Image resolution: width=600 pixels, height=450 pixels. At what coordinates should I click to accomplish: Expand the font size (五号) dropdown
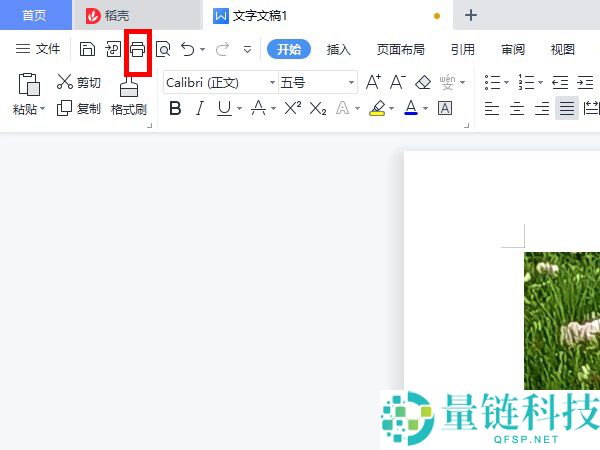[x=351, y=83]
